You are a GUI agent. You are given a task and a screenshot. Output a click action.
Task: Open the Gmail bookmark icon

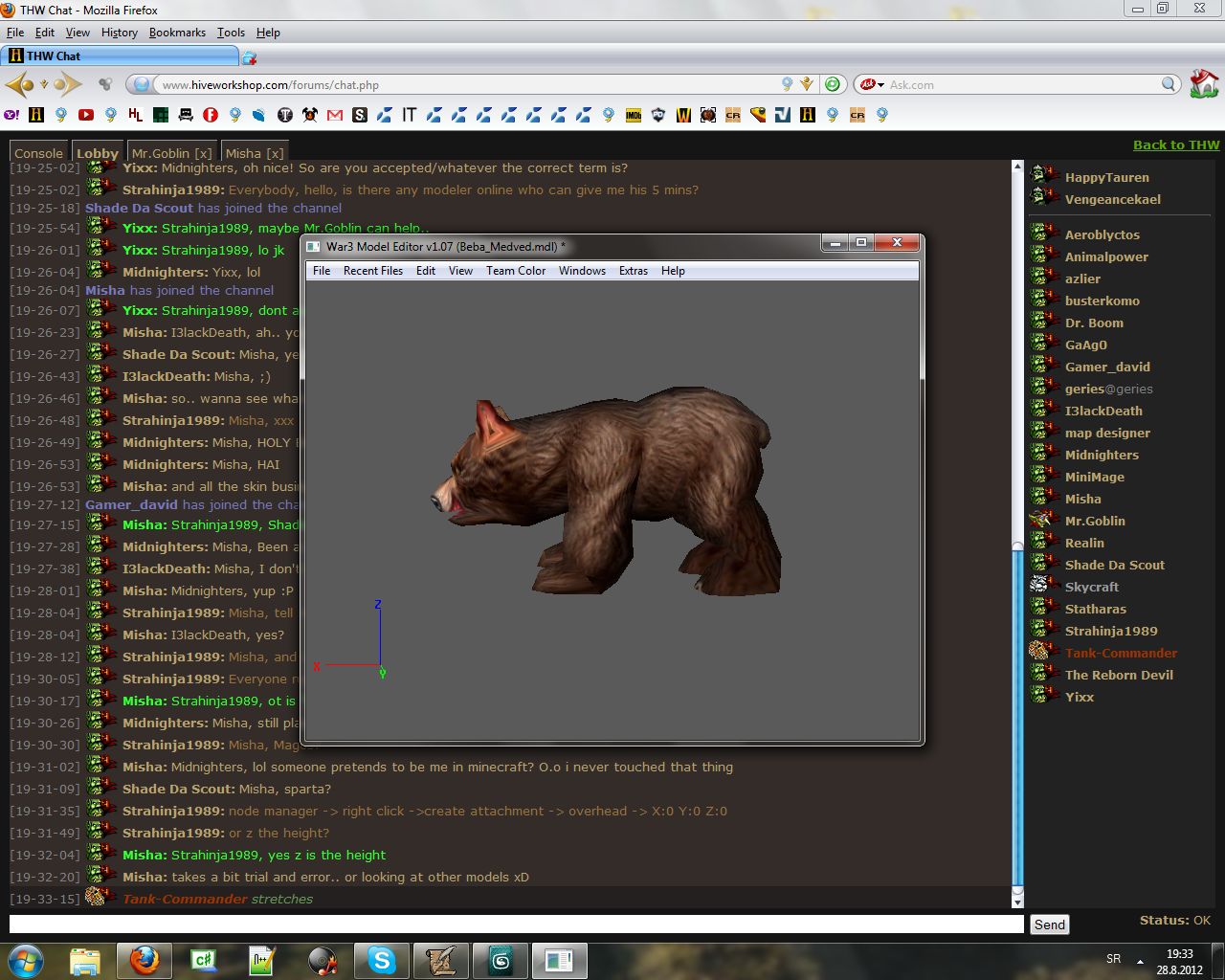click(335, 115)
